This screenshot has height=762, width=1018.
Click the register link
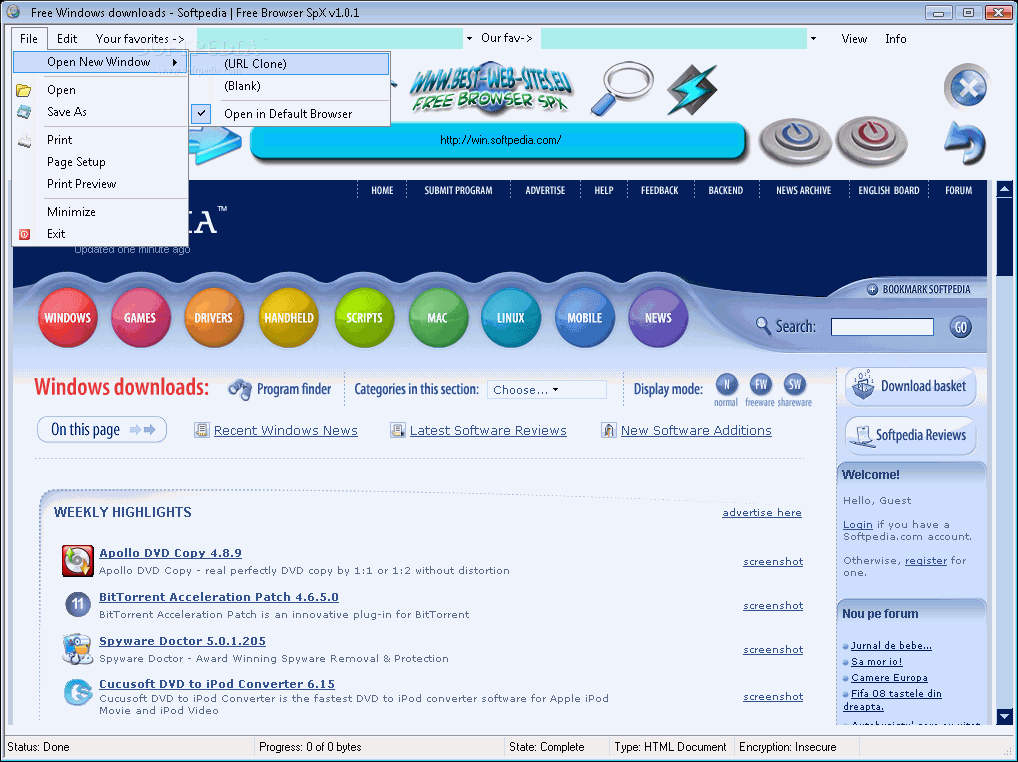pos(926,560)
